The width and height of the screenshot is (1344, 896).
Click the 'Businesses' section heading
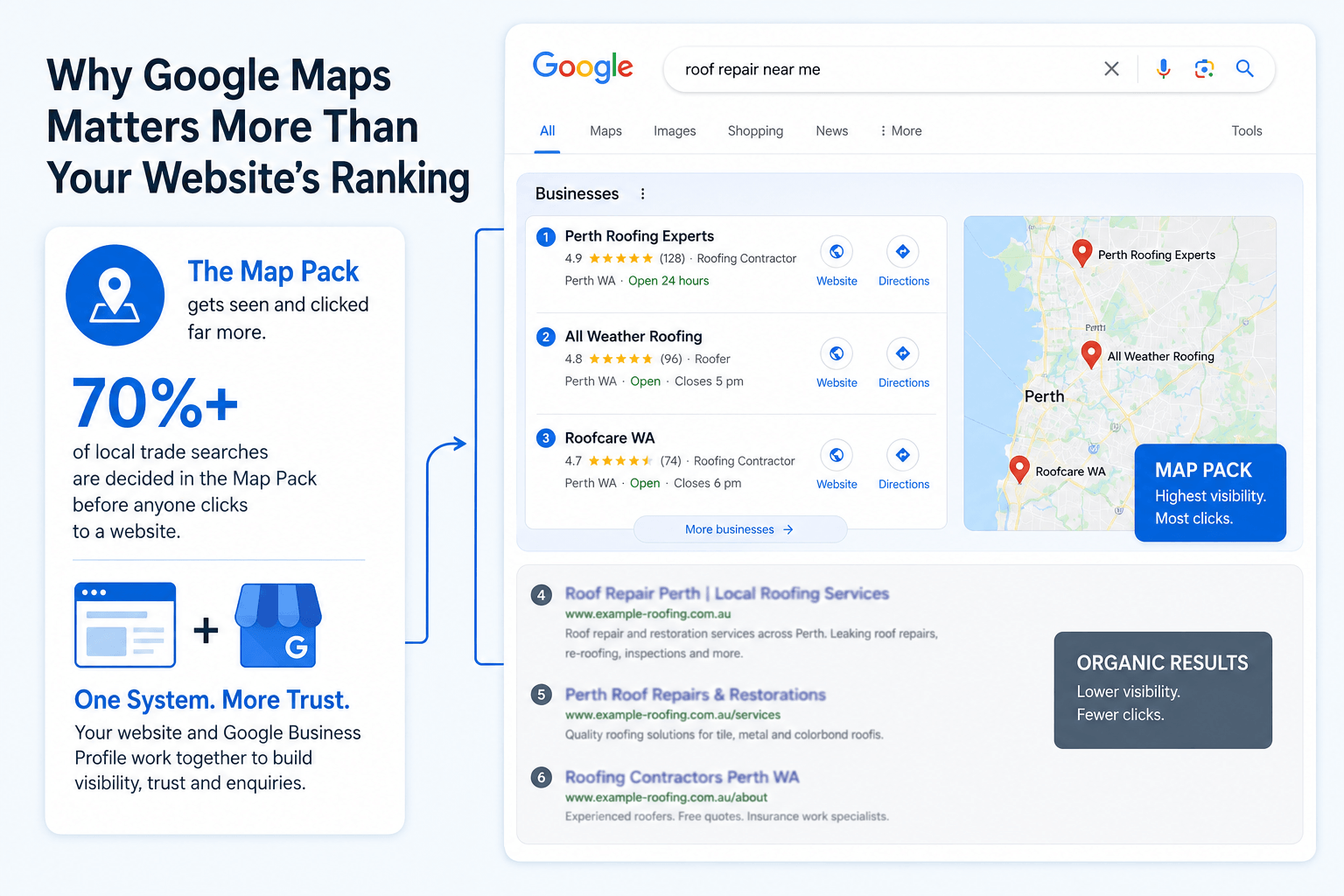(577, 193)
